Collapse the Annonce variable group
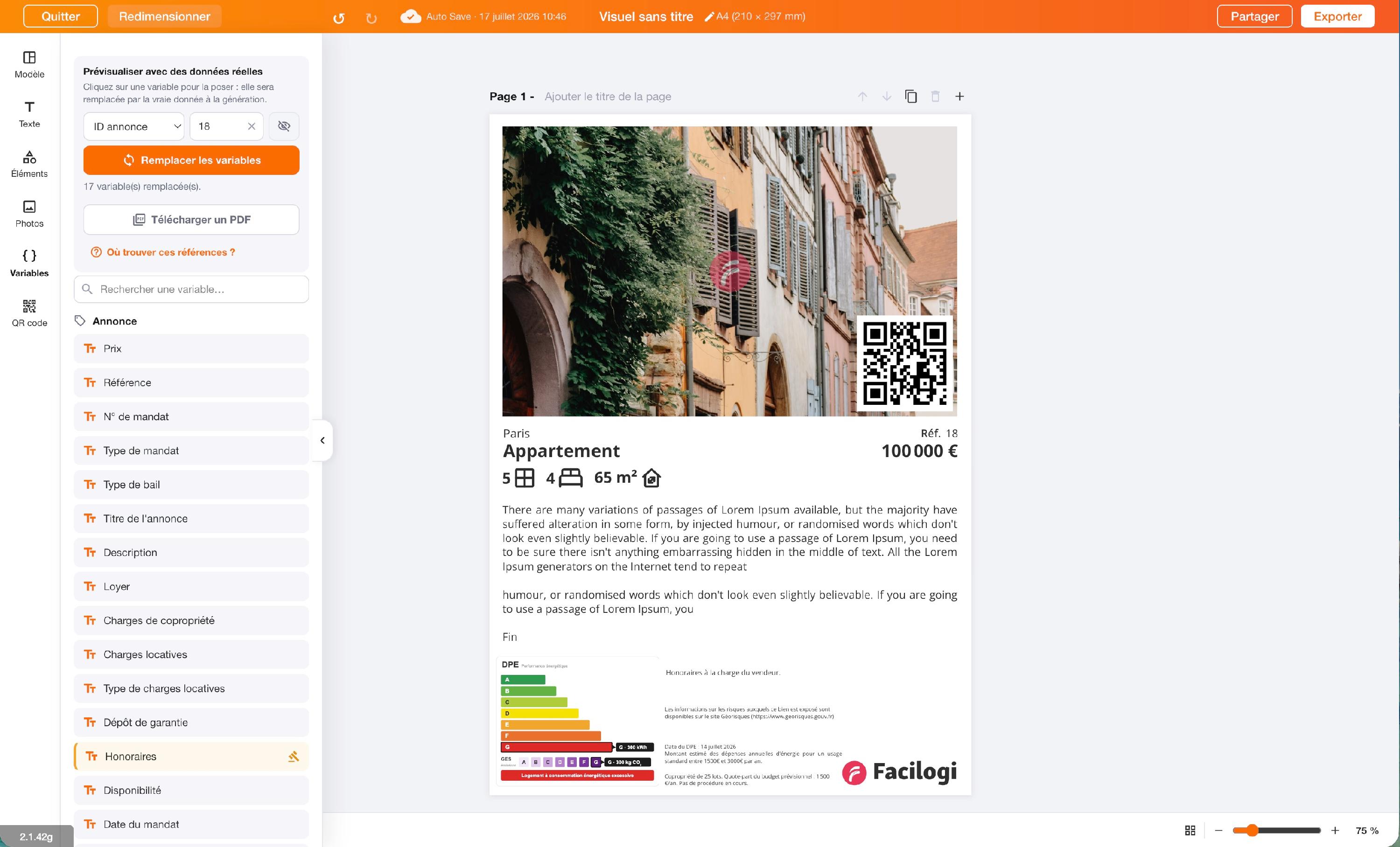Viewport: 1400px width, 847px height. (106, 321)
